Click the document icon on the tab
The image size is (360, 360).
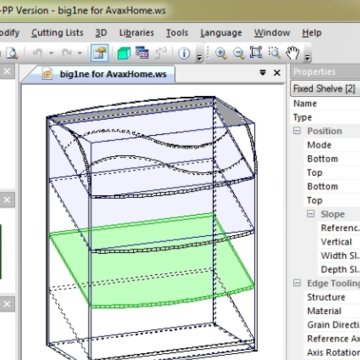[48, 74]
